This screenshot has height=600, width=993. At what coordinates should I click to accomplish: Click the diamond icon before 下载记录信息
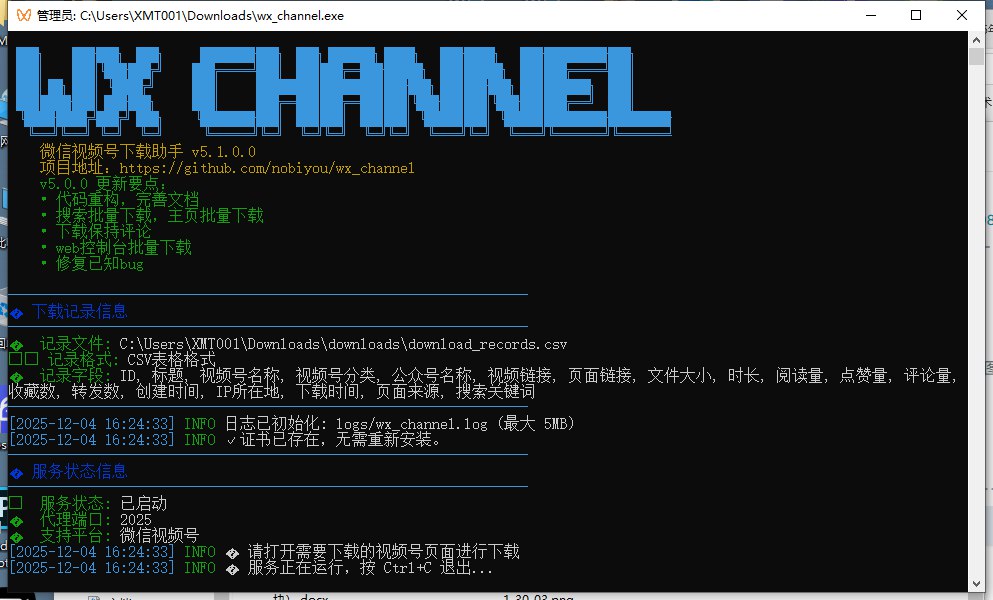pyautogui.click(x=16, y=312)
